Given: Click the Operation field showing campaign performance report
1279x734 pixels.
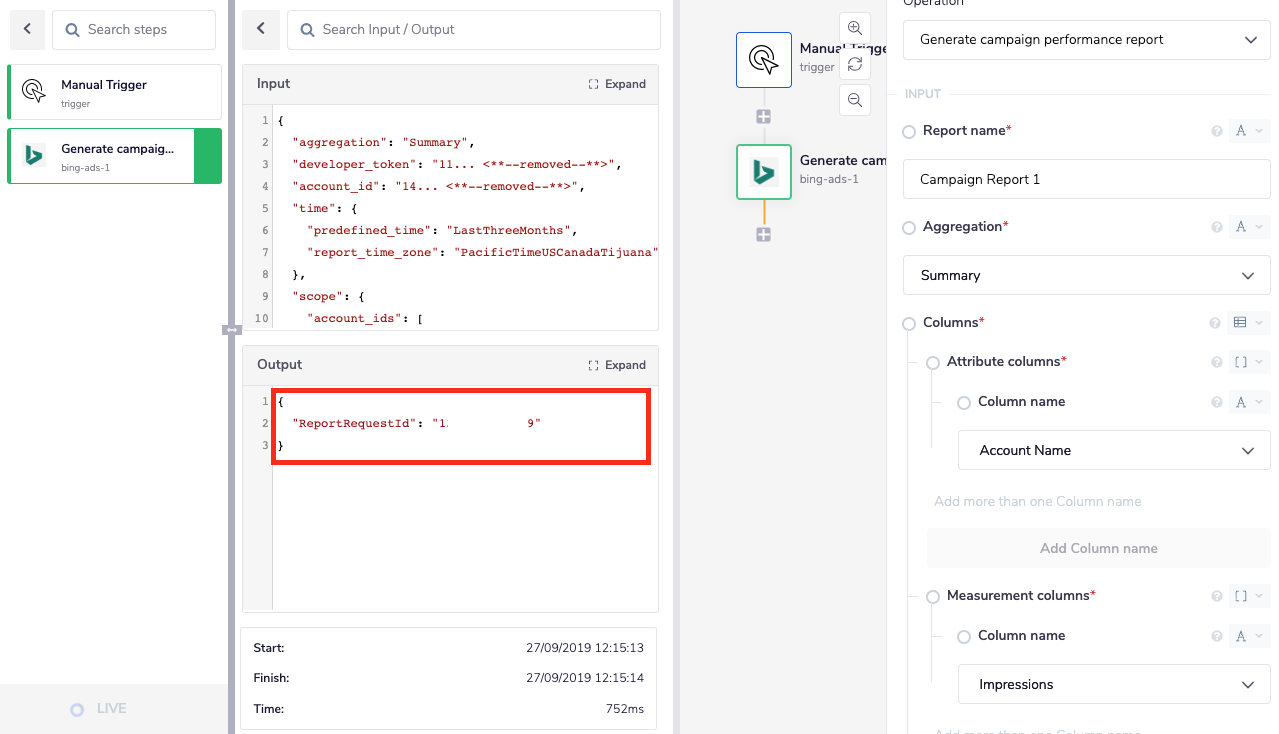Looking at the screenshot, I should tap(1086, 40).
